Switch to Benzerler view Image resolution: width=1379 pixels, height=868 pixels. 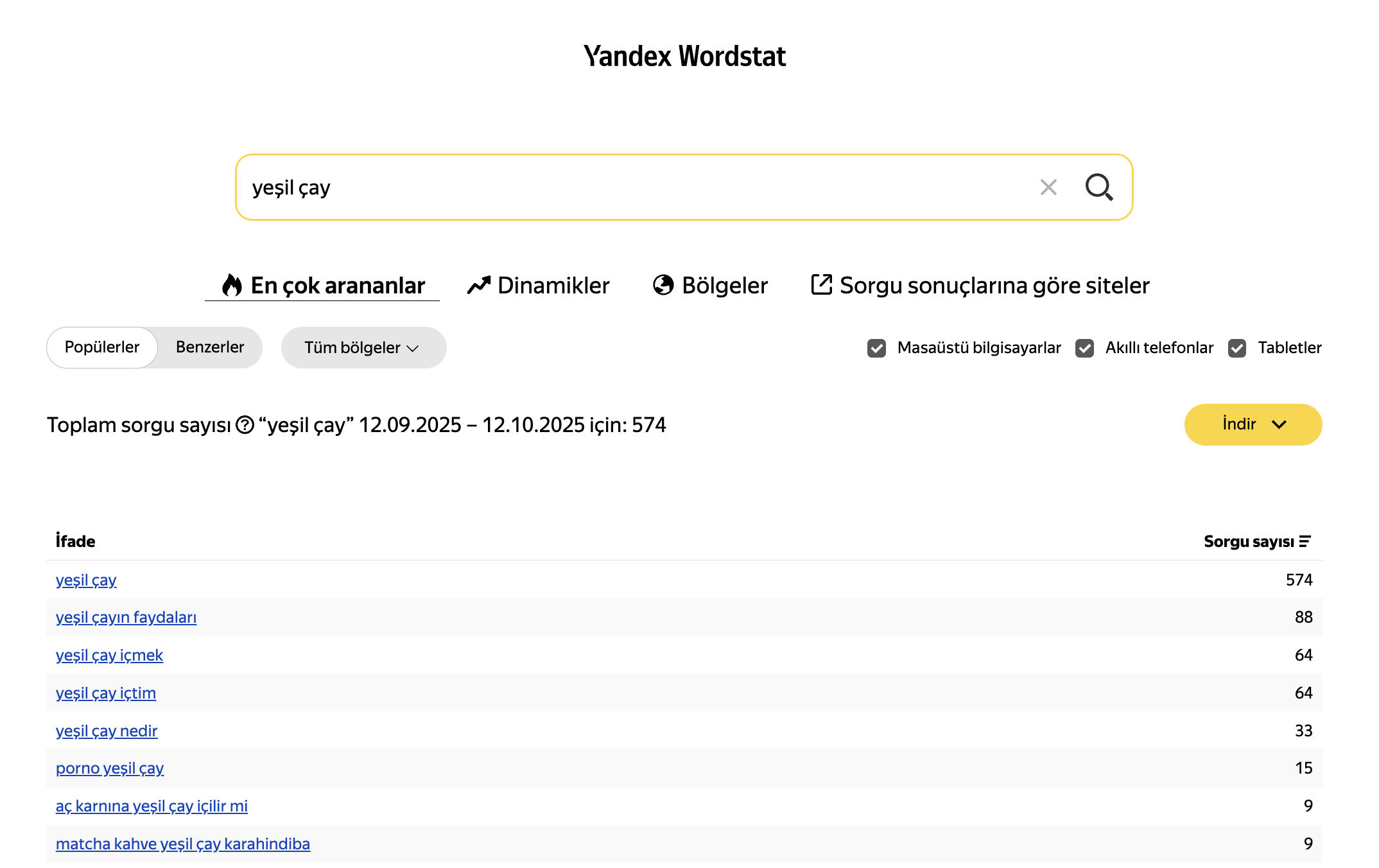pos(210,347)
